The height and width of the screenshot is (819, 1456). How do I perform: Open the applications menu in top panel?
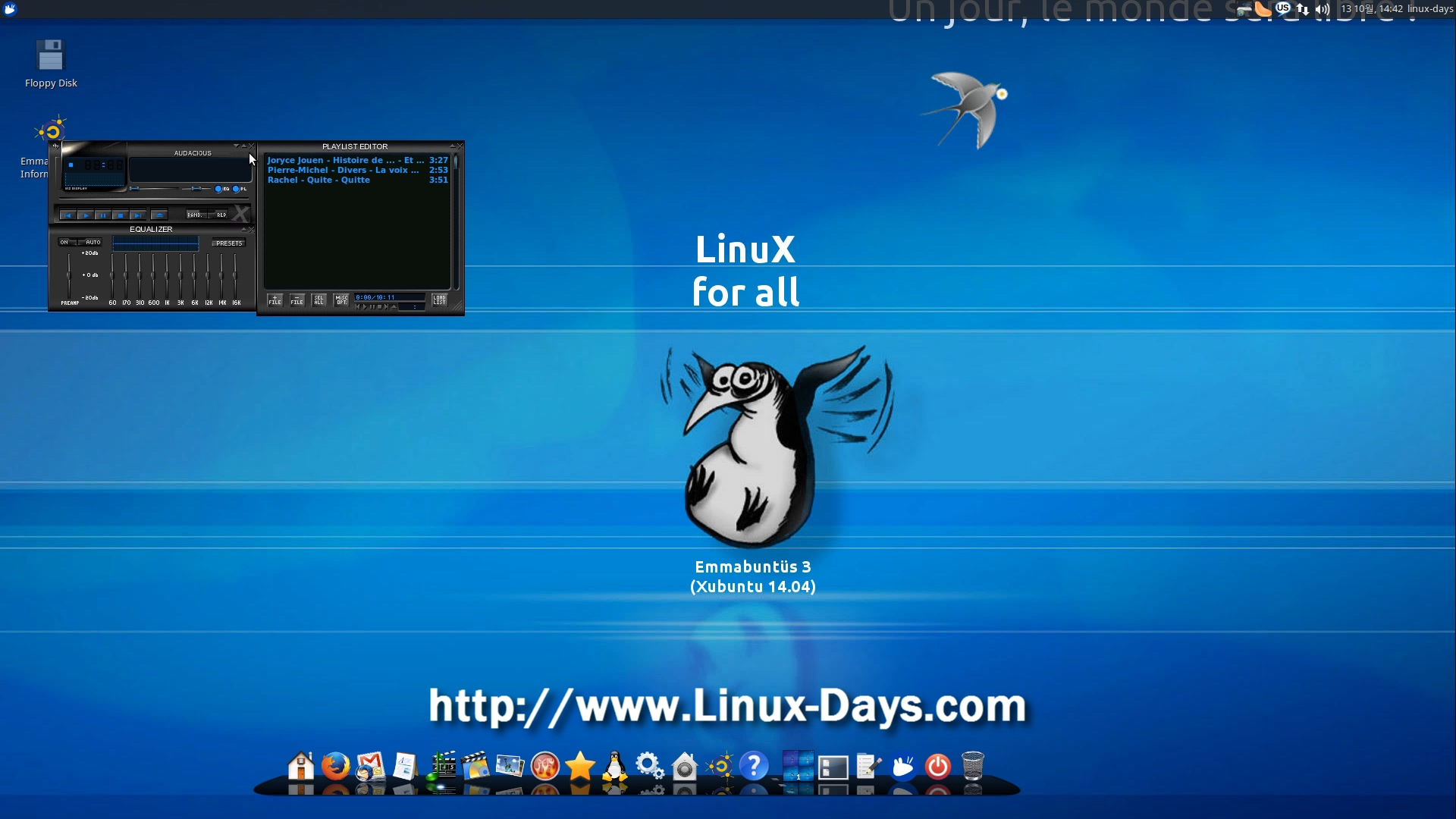[10, 8]
